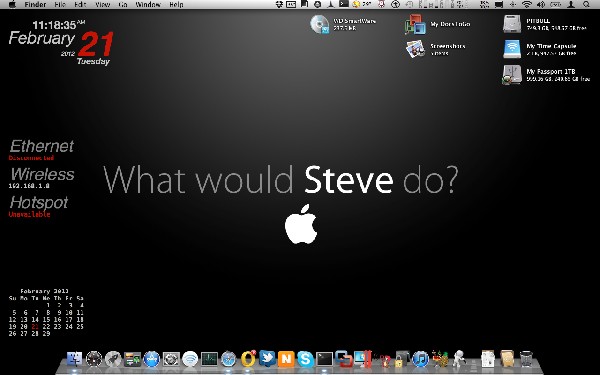The height and width of the screenshot is (375, 600).
Task: Open the Finder menu
Action: pos(35,5)
